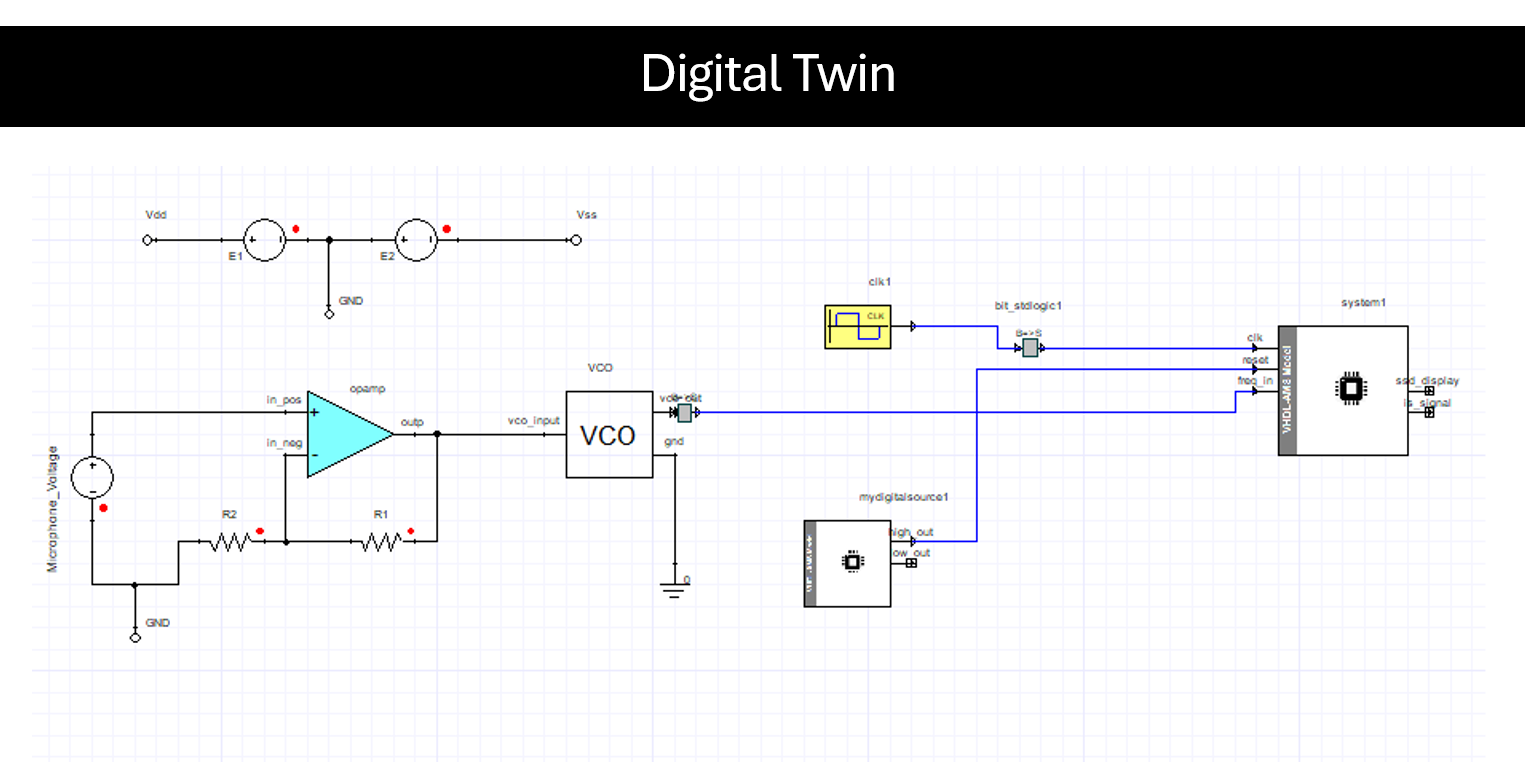The image size is (1525, 762).
Task: Click the 'in_pos' pin label
Action: (x=284, y=400)
